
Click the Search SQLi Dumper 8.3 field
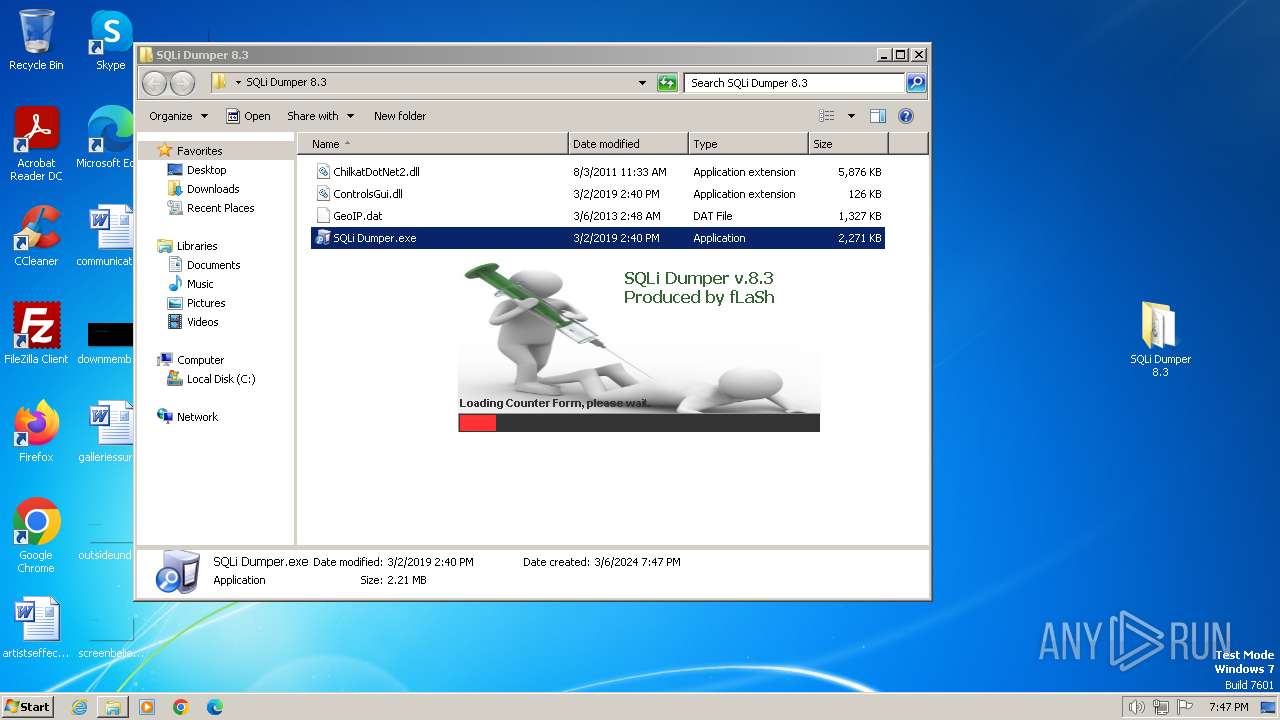click(x=795, y=83)
